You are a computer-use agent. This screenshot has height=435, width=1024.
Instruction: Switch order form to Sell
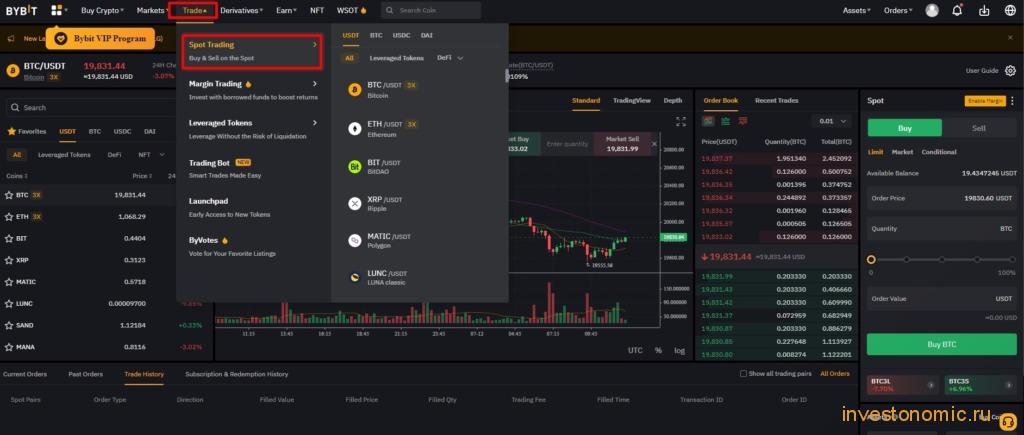click(x=979, y=128)
